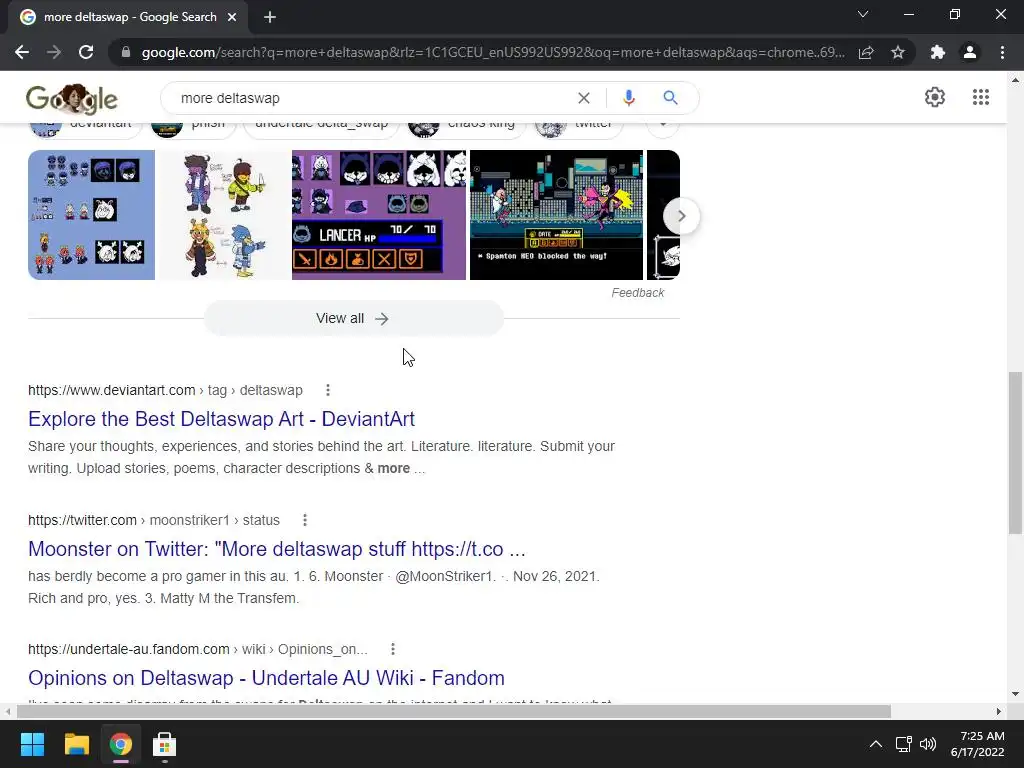View site security lock info

click(126, 52)
